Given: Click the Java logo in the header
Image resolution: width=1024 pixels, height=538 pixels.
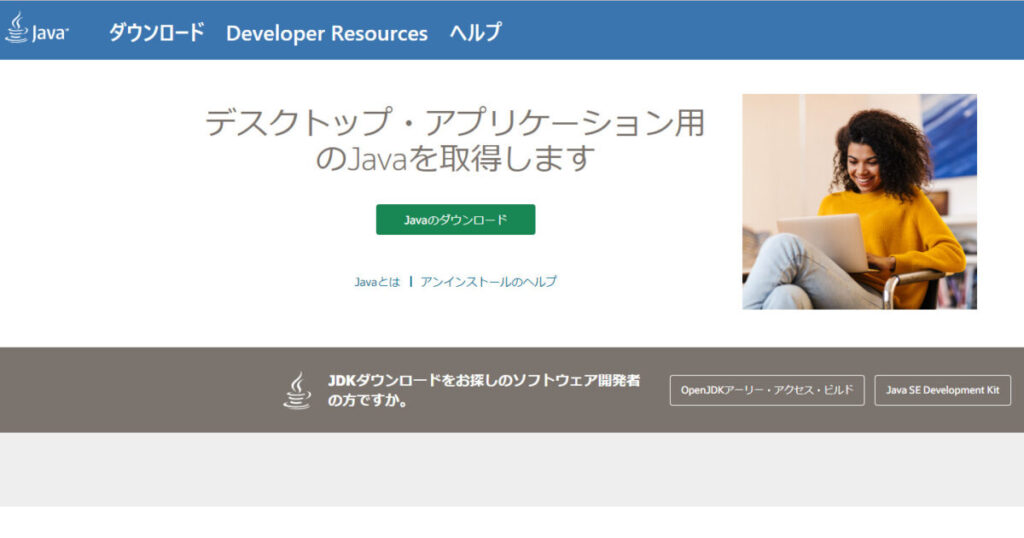Looking at the screenshot, I should [x=37, y=29].
